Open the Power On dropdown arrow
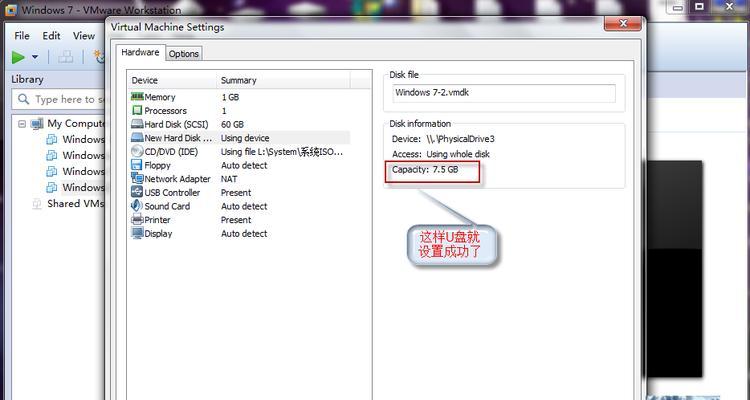This screenshot has width=750, height=400. pyautogui.click(x=35, y=57)
